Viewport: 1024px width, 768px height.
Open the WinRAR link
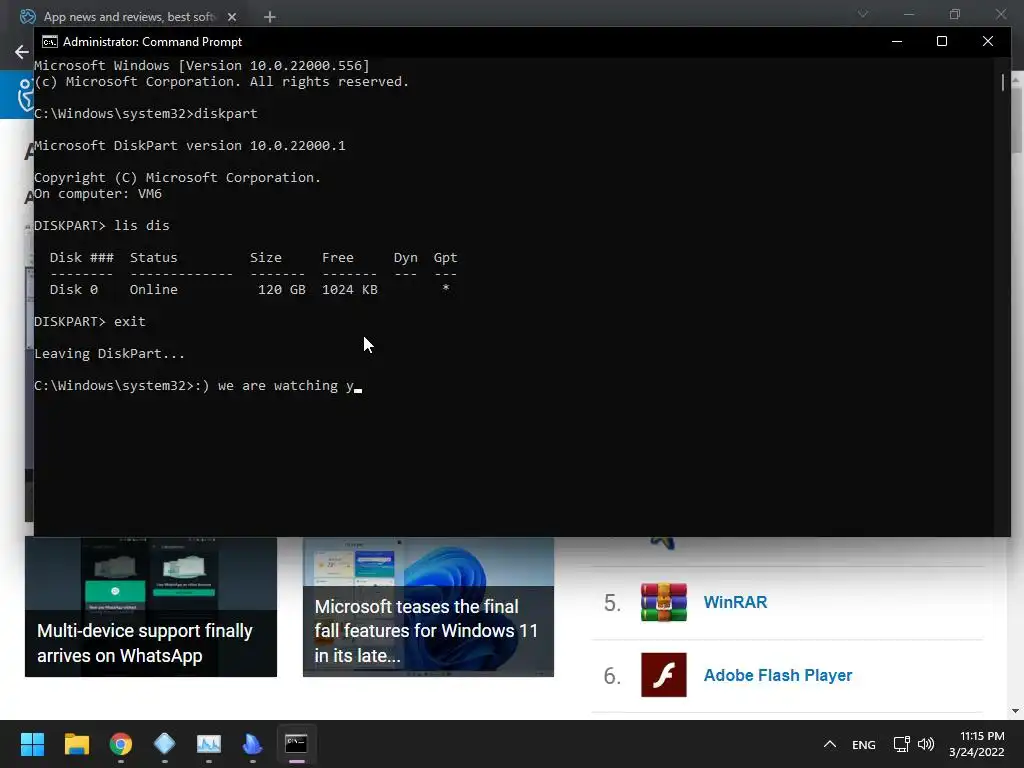click(735, 602)
